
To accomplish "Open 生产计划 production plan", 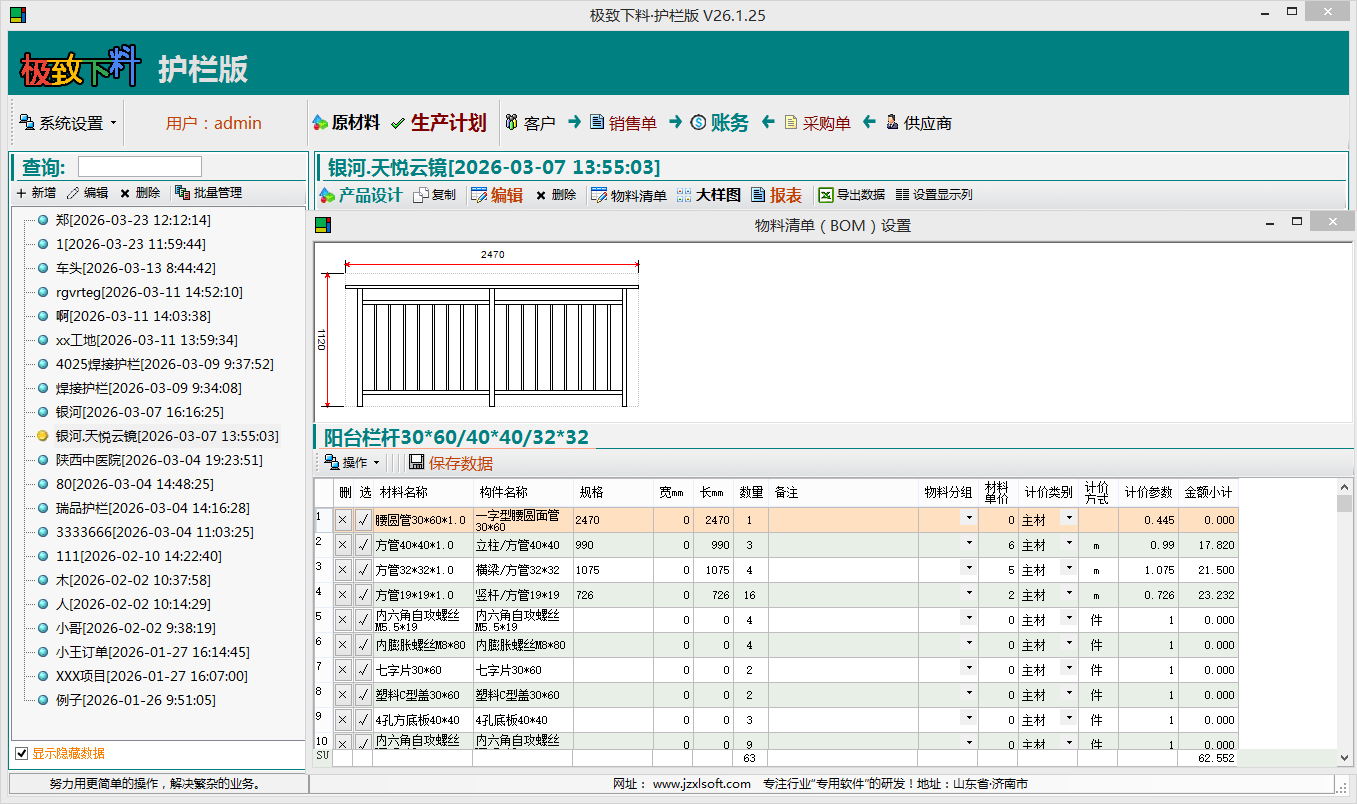I will 438,123.
